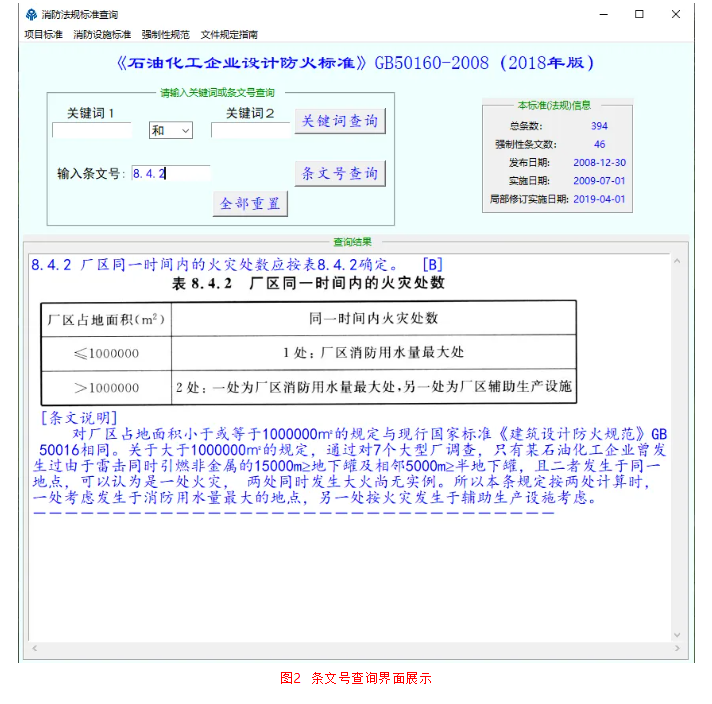Focus the 关键词1 input field

point(92,130)
